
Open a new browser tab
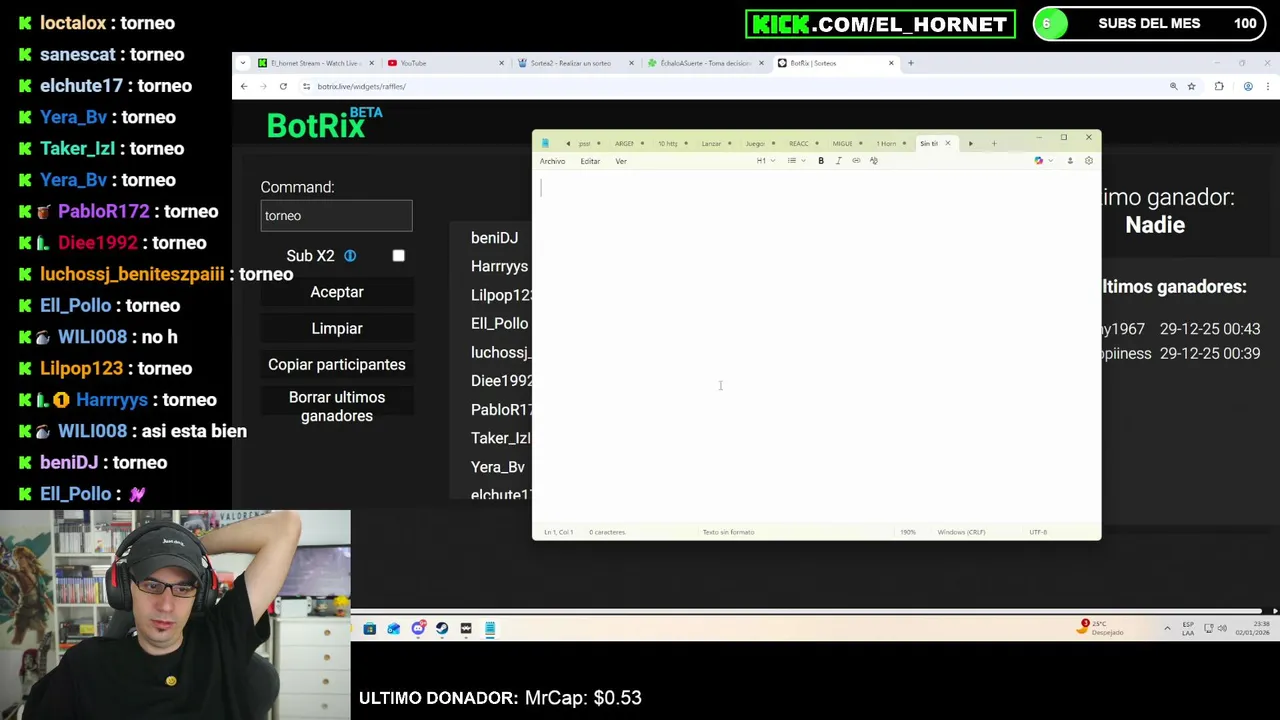[911, 63]
